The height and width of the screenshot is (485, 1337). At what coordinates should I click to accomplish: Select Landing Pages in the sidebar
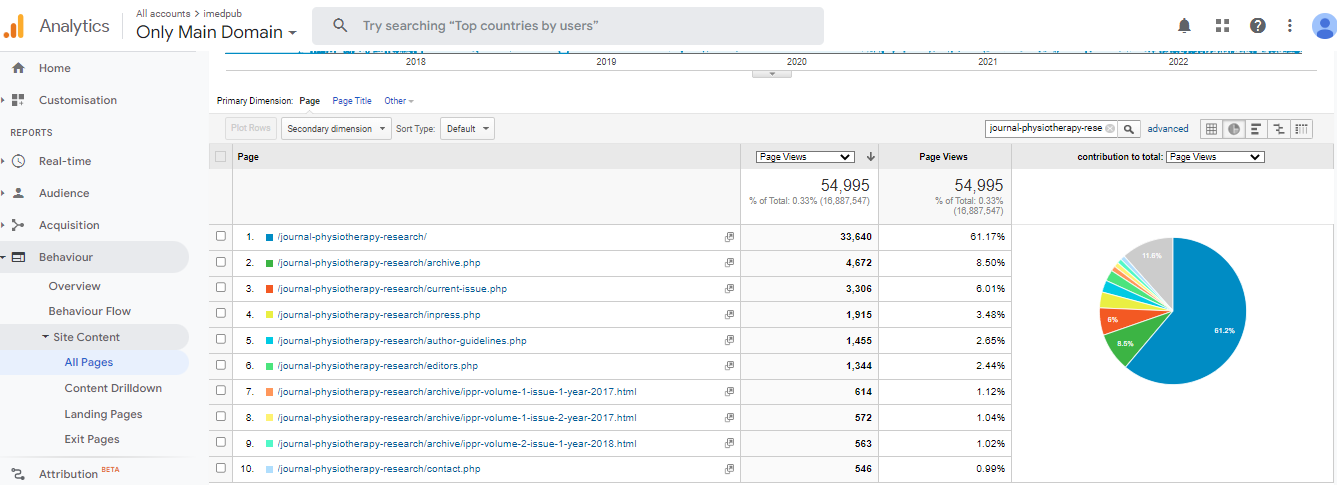point(103,414)
